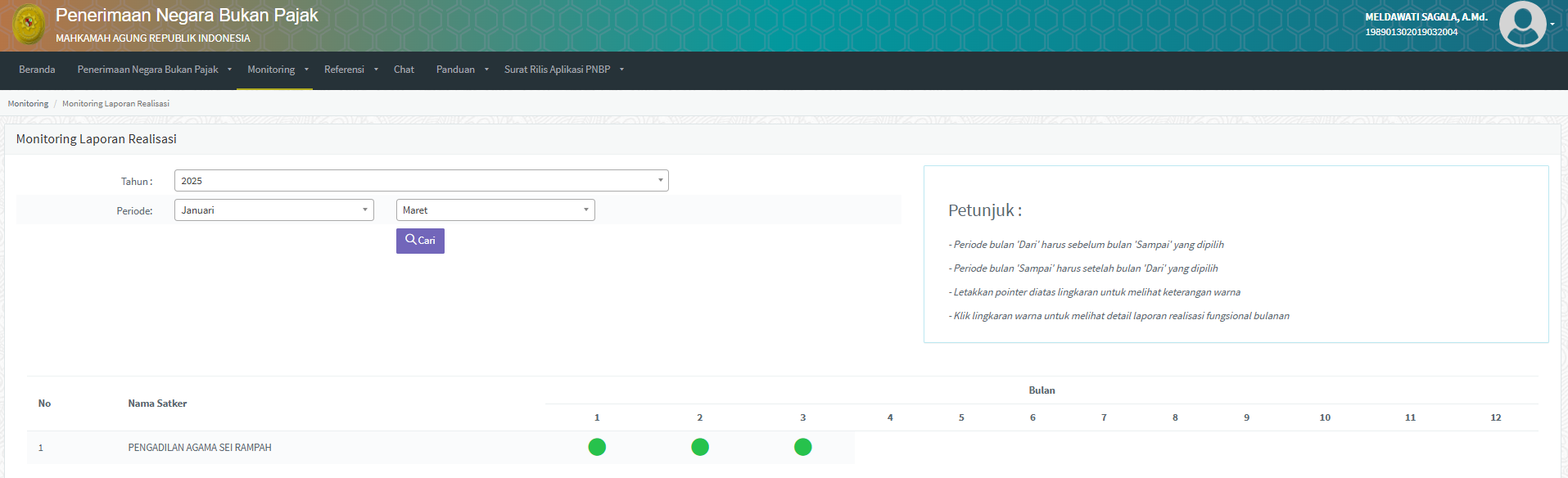Viewport: 1568px width, 478px height.
Task: Click the green status circle for month 1
Action: [597, 447]
